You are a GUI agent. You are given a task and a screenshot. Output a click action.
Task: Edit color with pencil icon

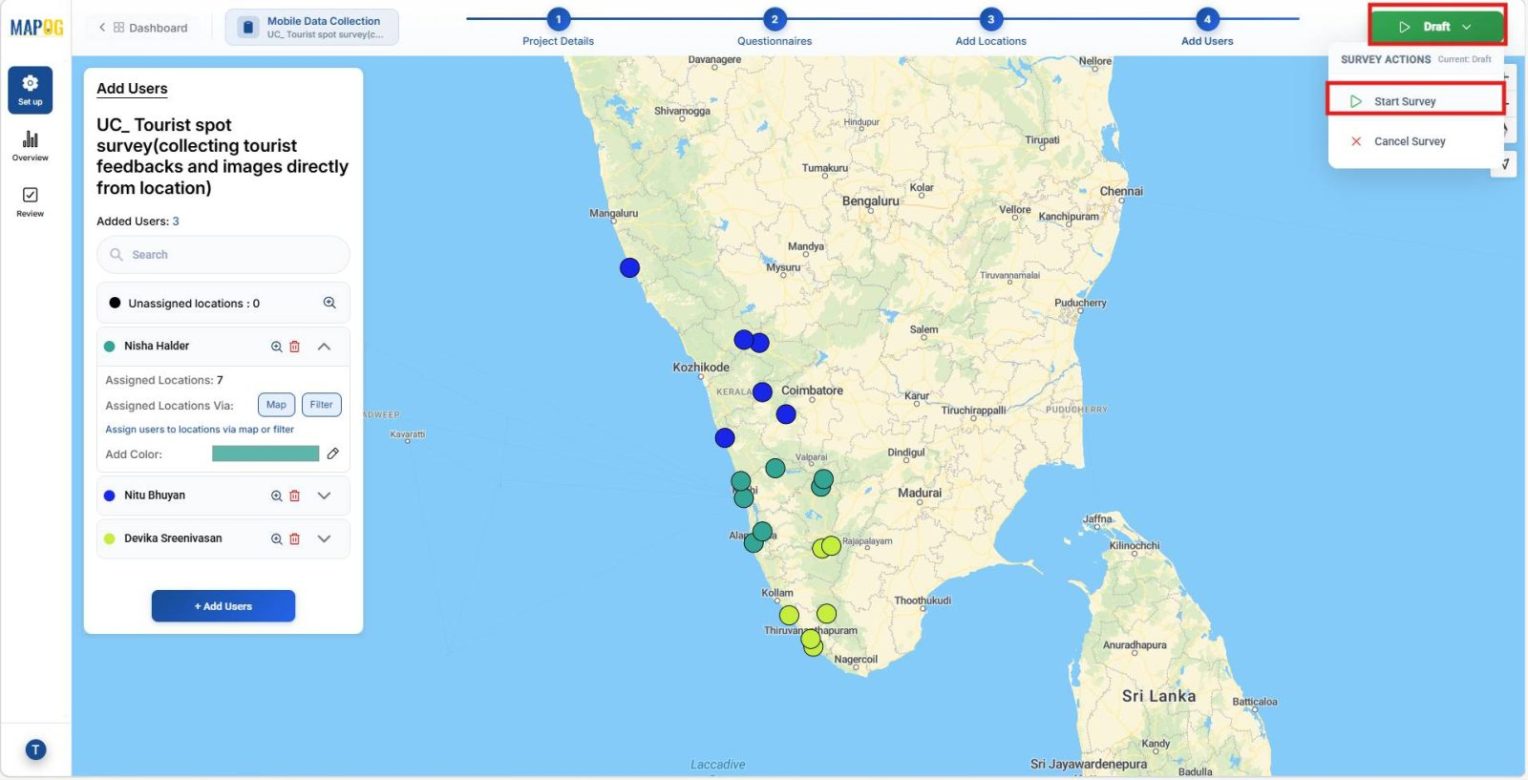[x=333, y=454]
